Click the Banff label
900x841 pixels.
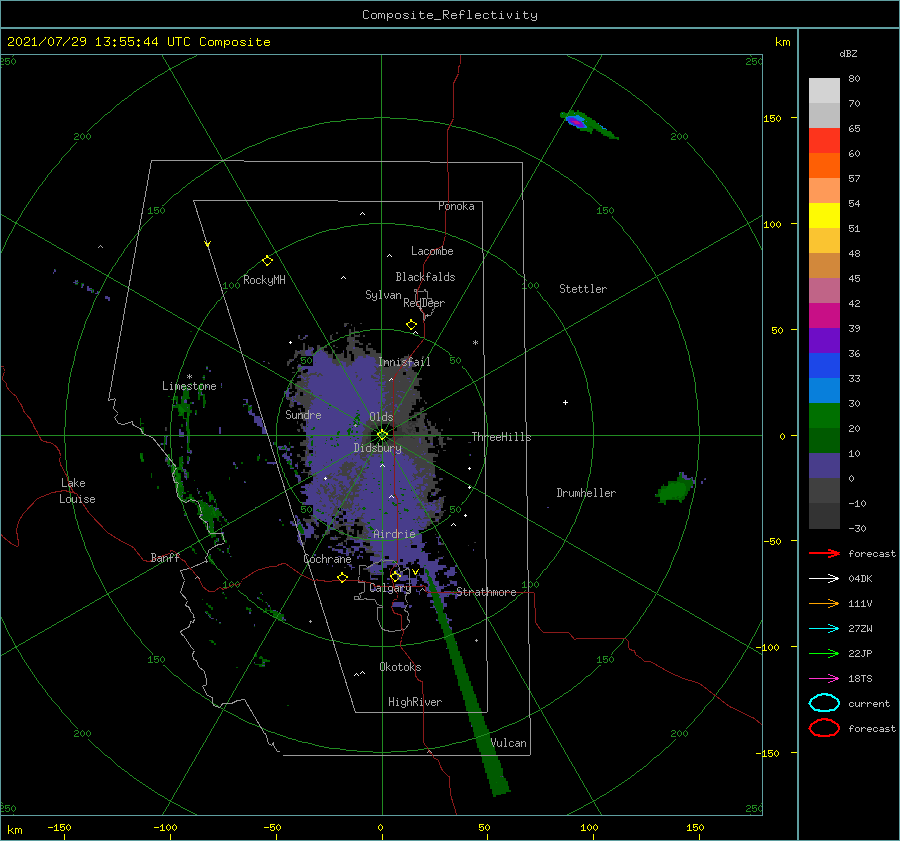(x=165, y=557)
